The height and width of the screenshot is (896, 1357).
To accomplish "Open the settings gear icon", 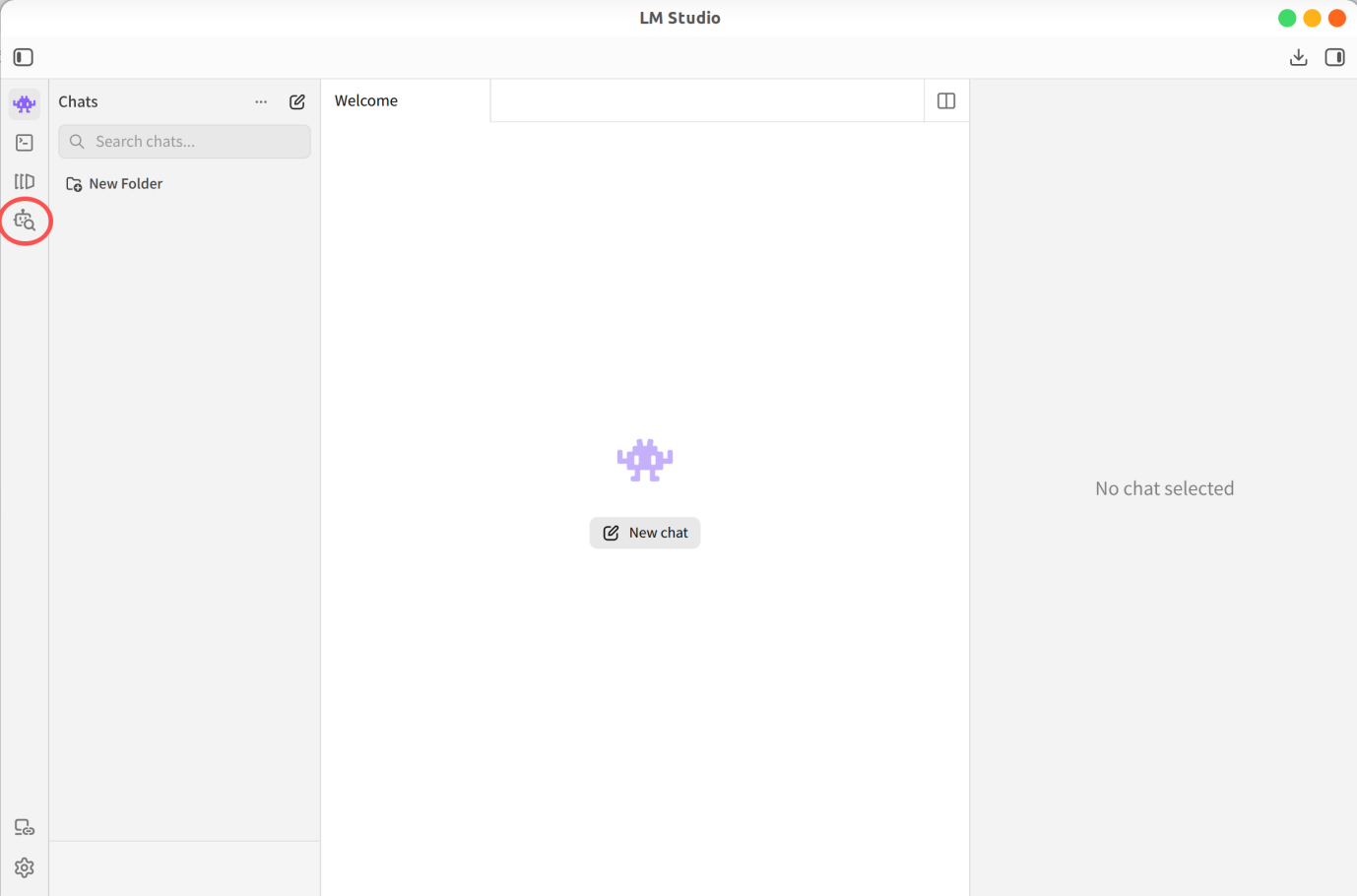I will tap(25, 867).
